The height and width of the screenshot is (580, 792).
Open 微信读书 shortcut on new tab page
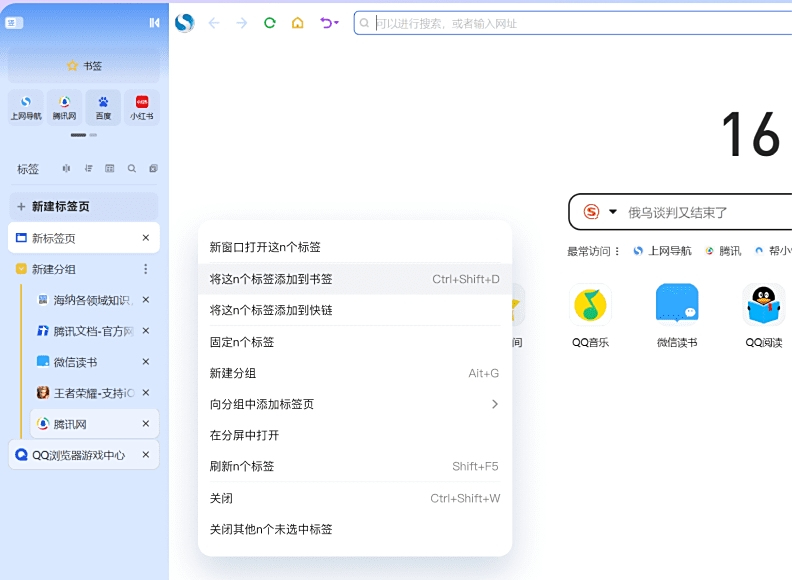click(x=677, y=305)
